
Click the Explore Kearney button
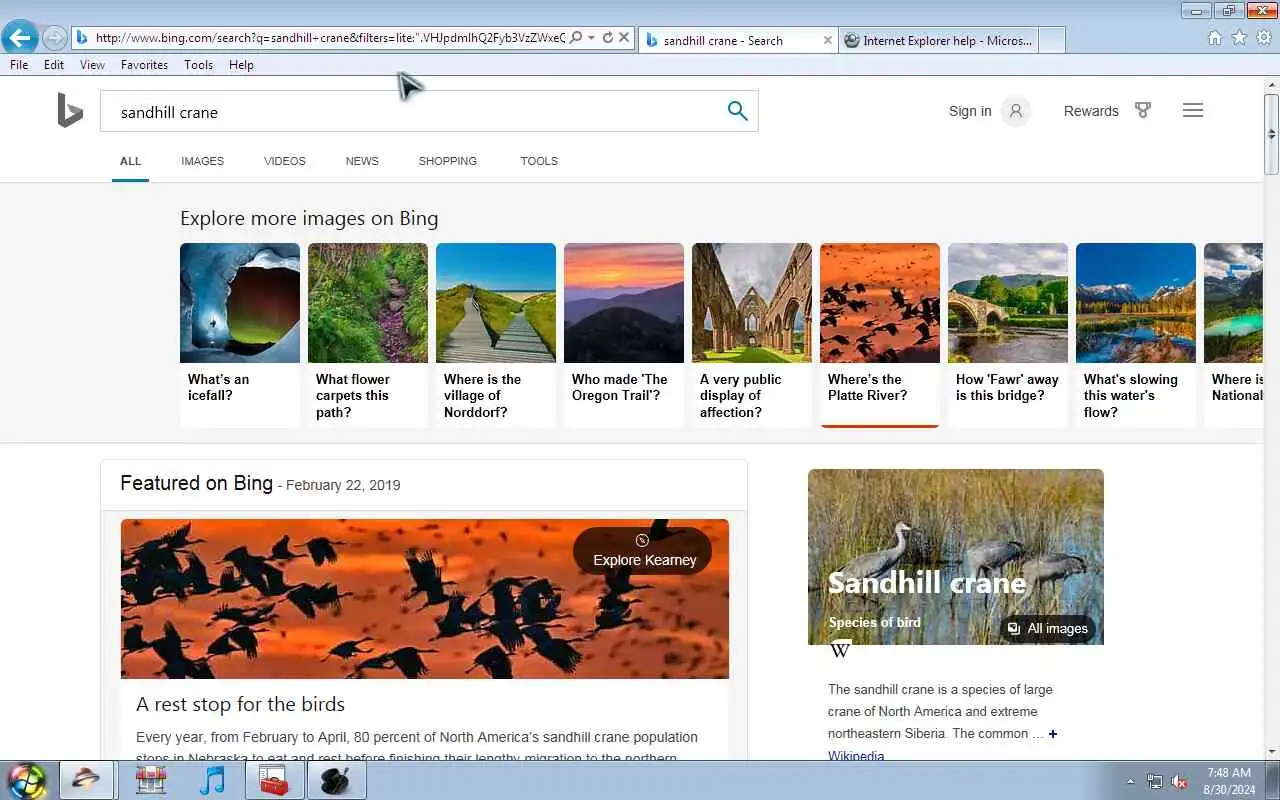(643, 551)
